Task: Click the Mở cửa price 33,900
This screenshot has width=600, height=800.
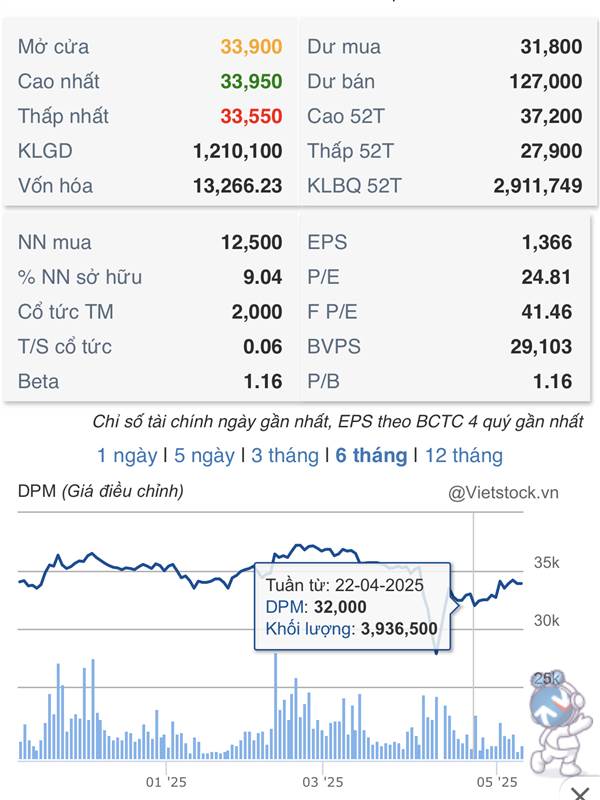Action: pos(251,47)
